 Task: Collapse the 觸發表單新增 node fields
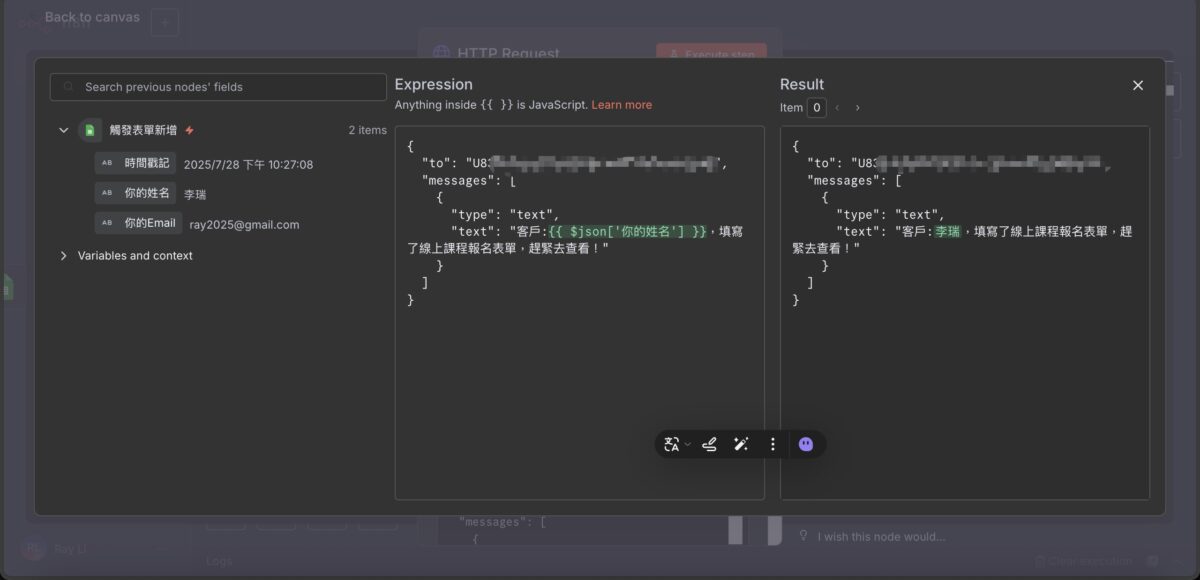(63, 130)
